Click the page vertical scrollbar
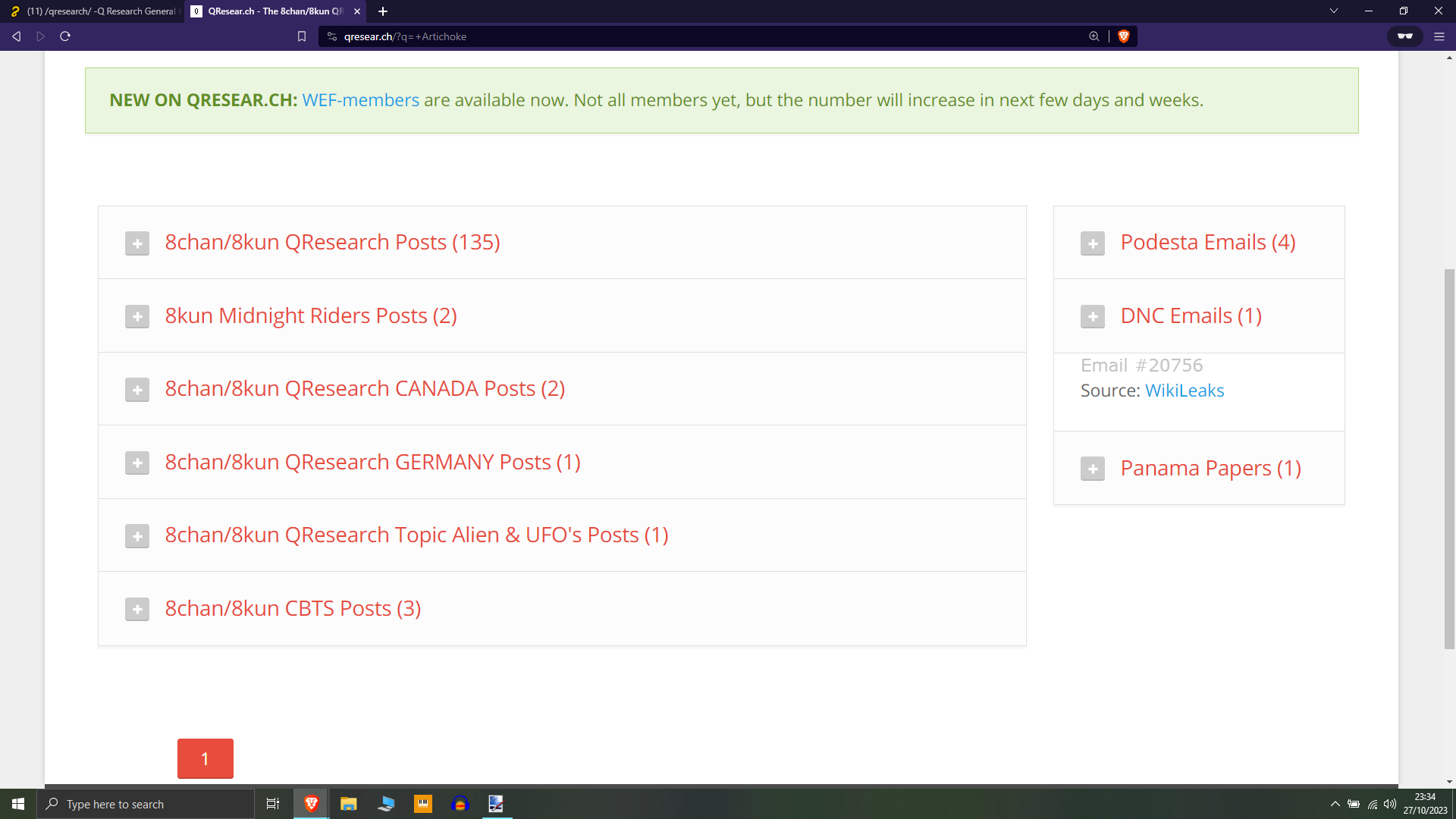The width and height of the screenshot is (1456, 819). (1450, 460)
